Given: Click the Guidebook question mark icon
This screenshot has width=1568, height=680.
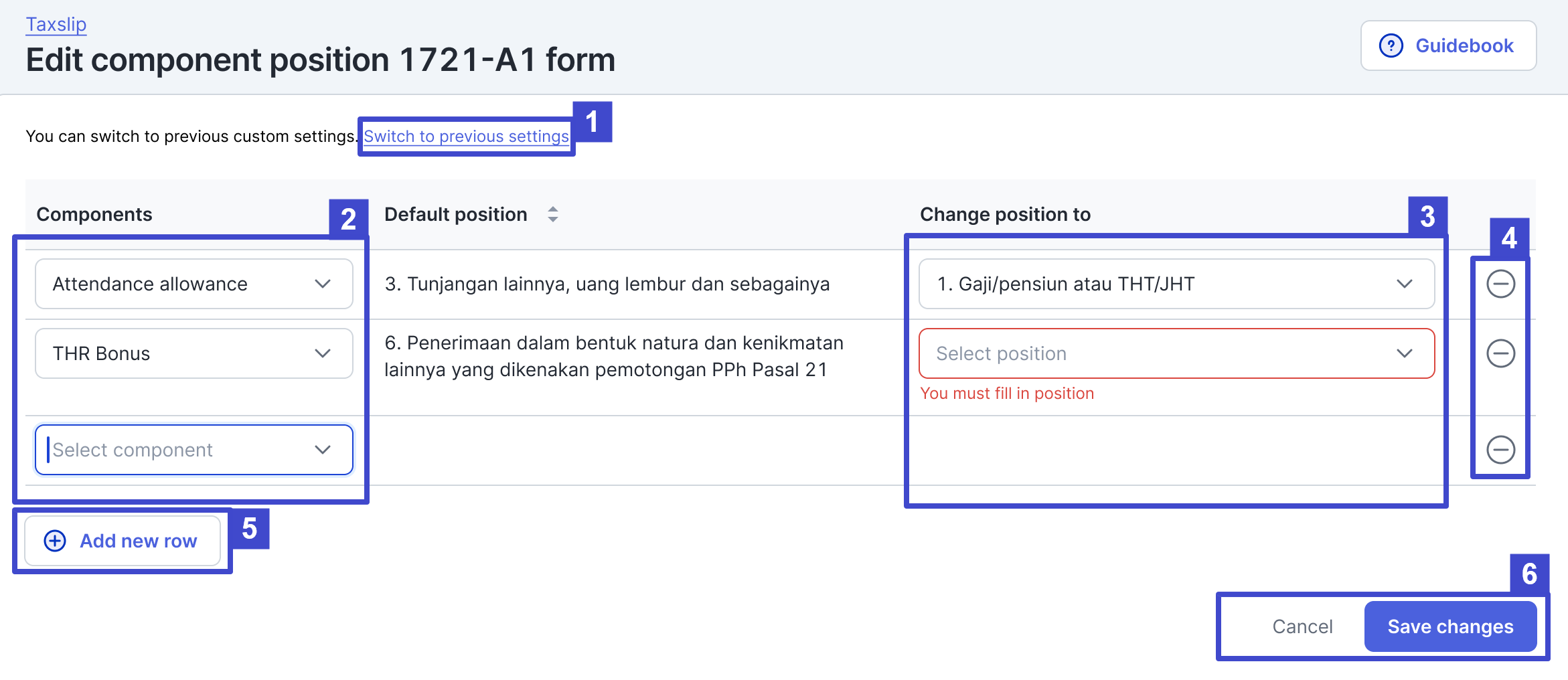Looking at the screenshot, I should tap(1391, 46).
